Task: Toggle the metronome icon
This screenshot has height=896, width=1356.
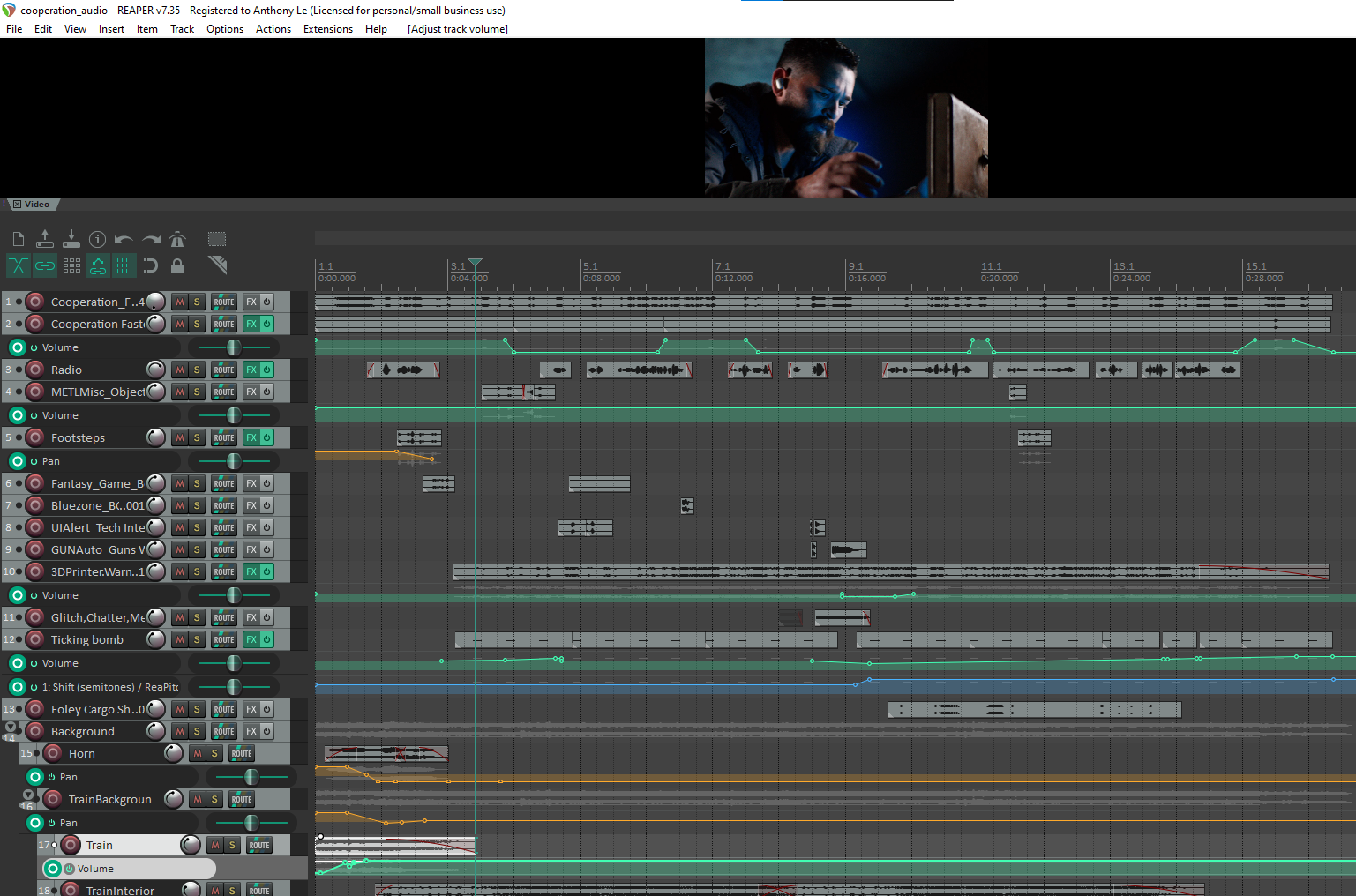Action: coord(177,239)
